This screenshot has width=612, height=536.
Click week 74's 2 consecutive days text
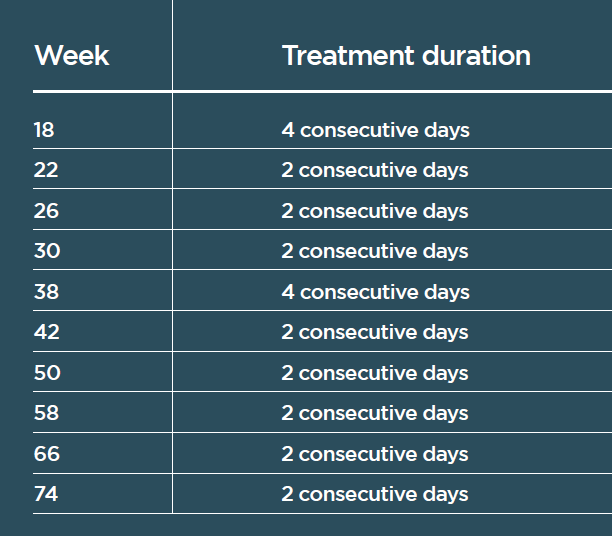point(375,495)
